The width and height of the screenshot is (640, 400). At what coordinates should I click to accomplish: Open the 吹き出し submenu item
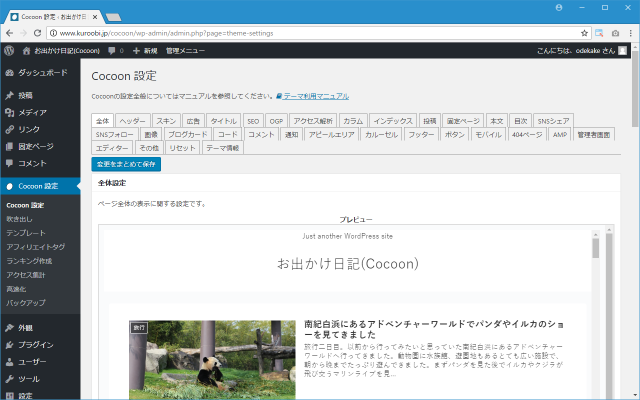coord(20,219)
